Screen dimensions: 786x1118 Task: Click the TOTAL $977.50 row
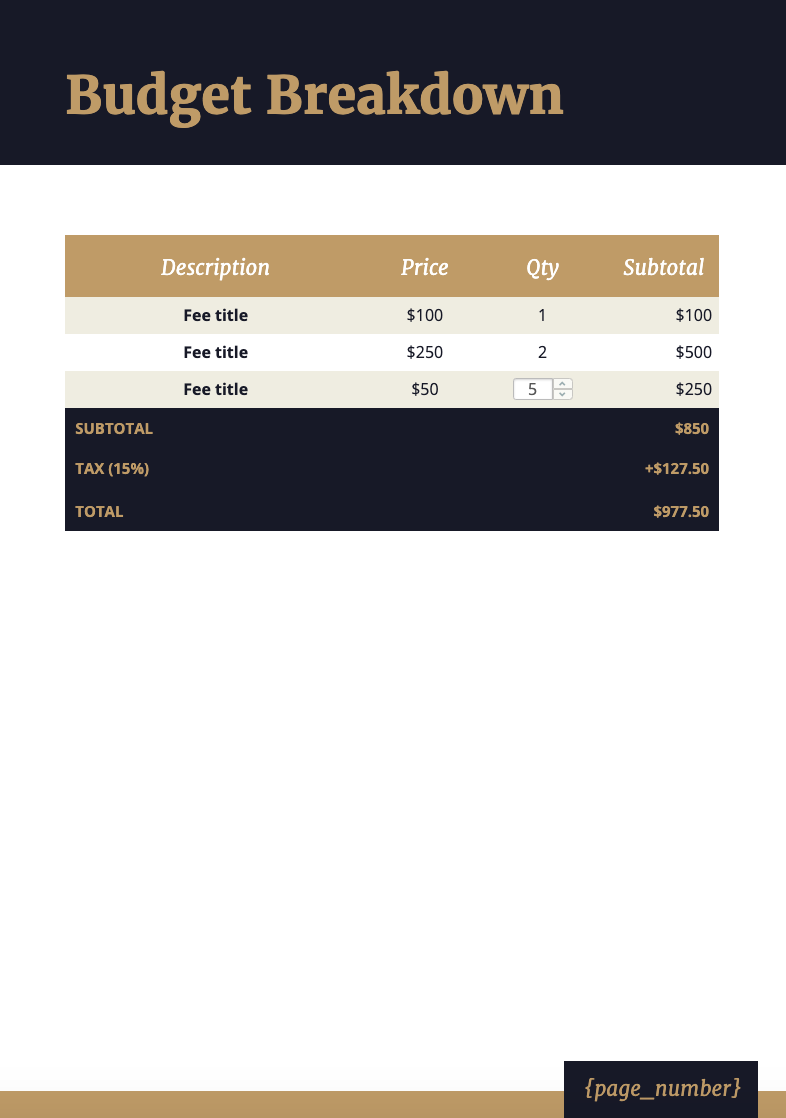(391, 511)
